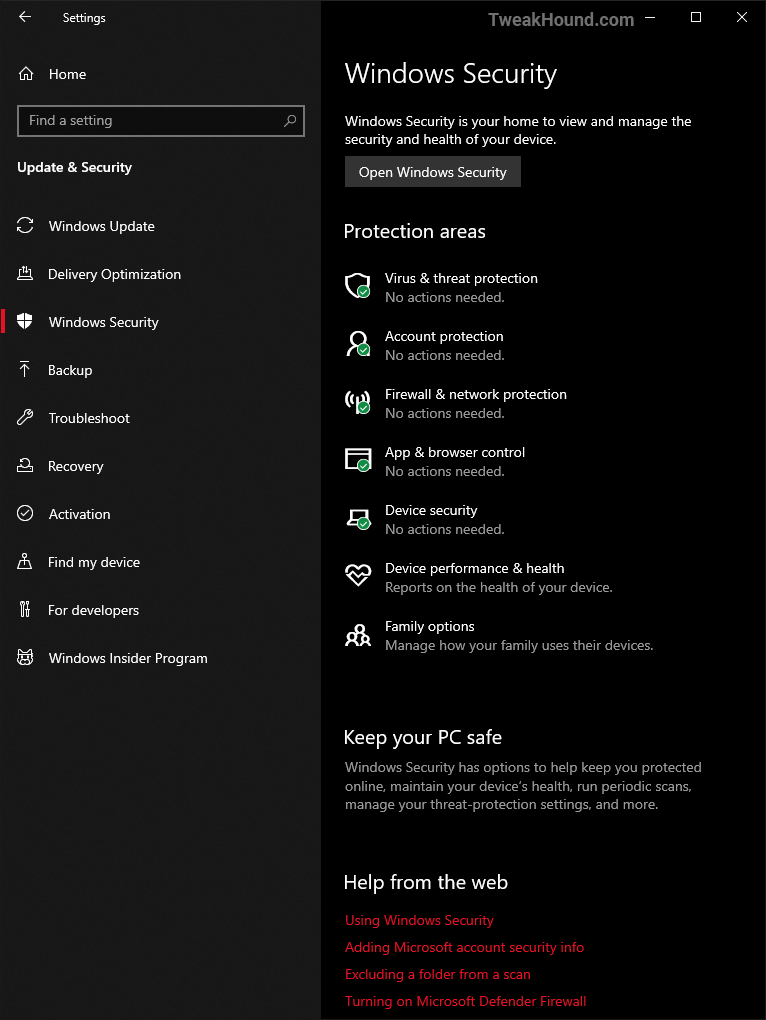Minimize the Settings window
Image resolution: width=766 pixels, height=1020 pixels.
650,18
